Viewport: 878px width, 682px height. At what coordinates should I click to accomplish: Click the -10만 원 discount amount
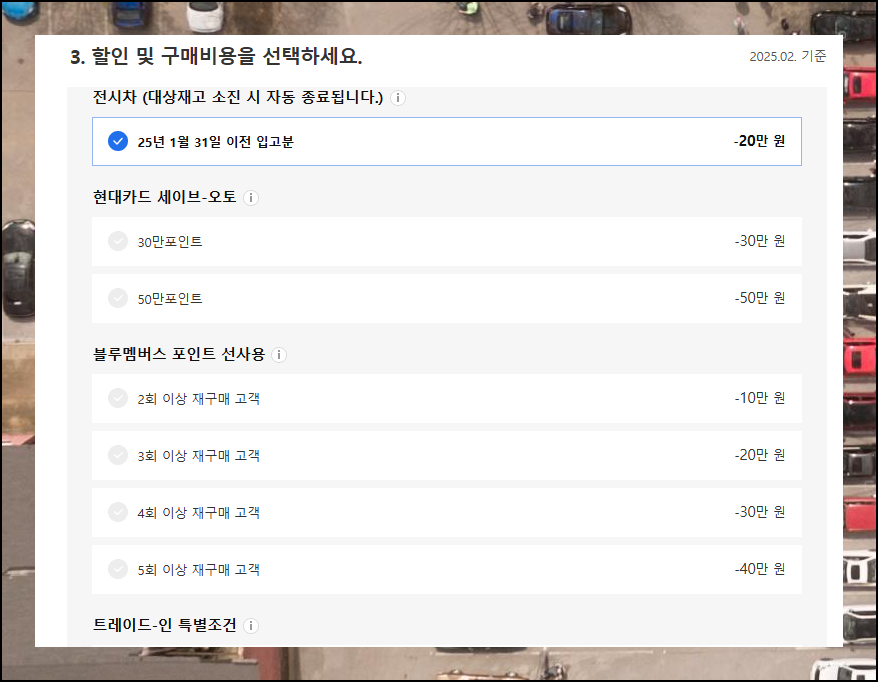759,398
